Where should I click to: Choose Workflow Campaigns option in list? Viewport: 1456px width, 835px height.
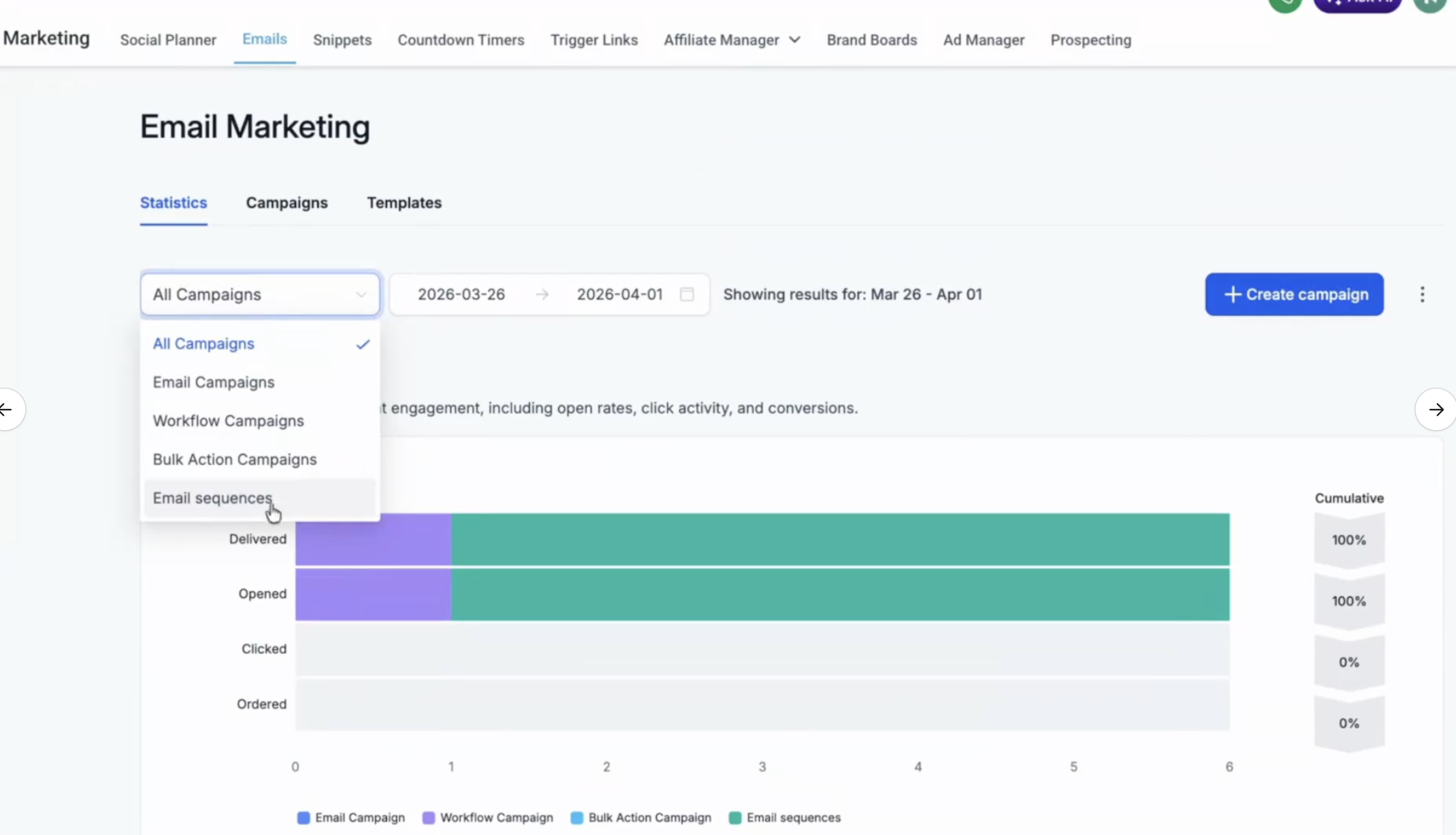pyautogui.click(x=228, y=421)
